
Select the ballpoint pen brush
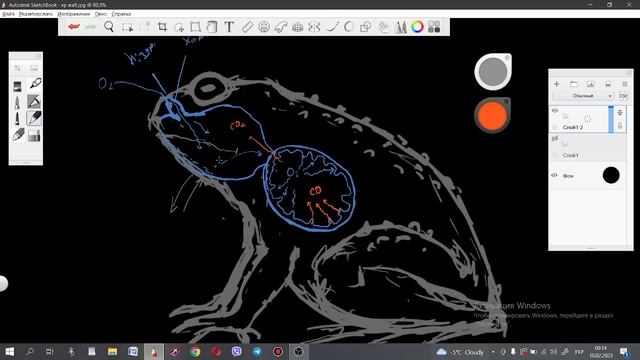pos(35,84)
